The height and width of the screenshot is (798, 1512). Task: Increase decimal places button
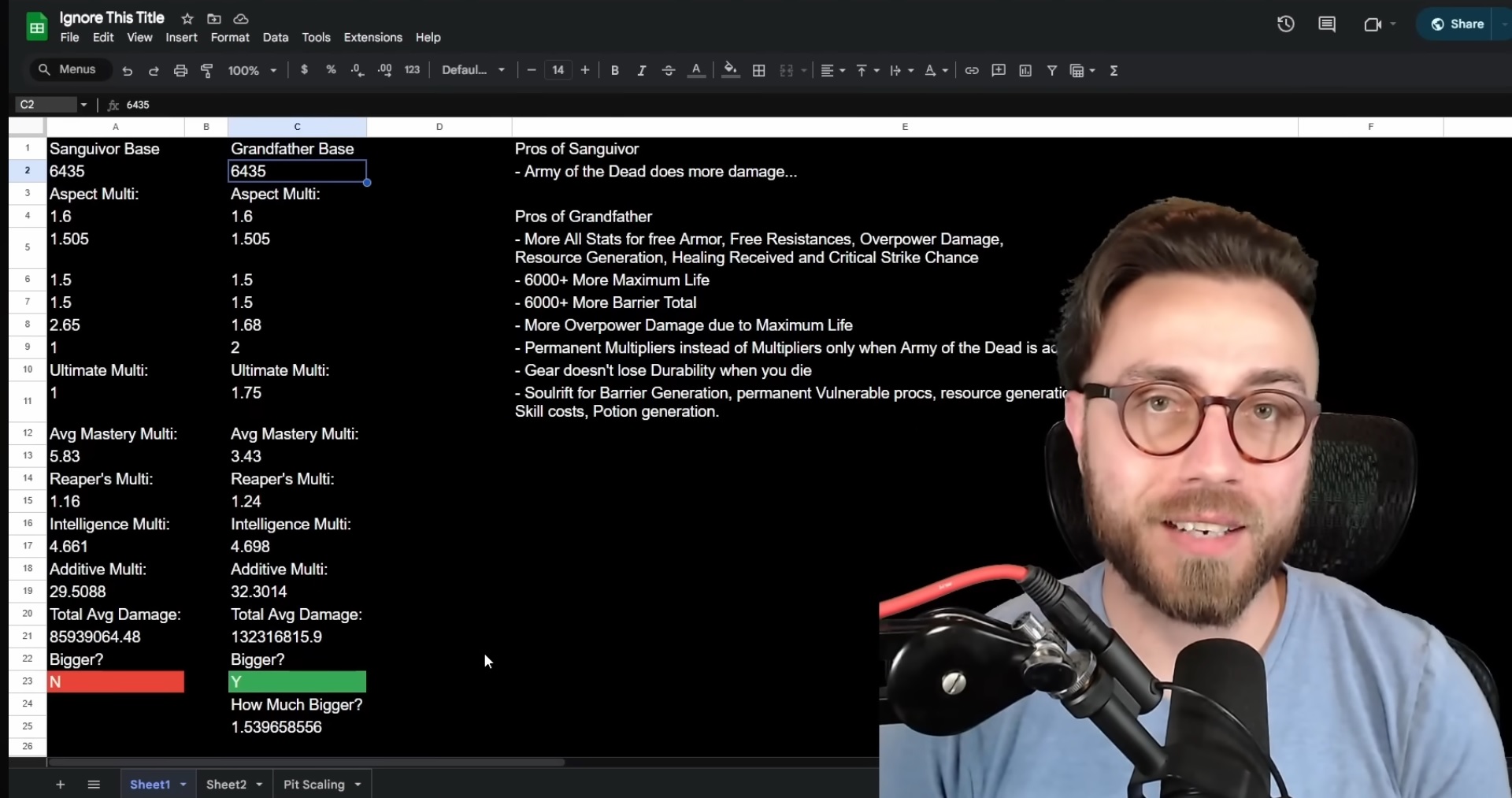coord(384,70)
